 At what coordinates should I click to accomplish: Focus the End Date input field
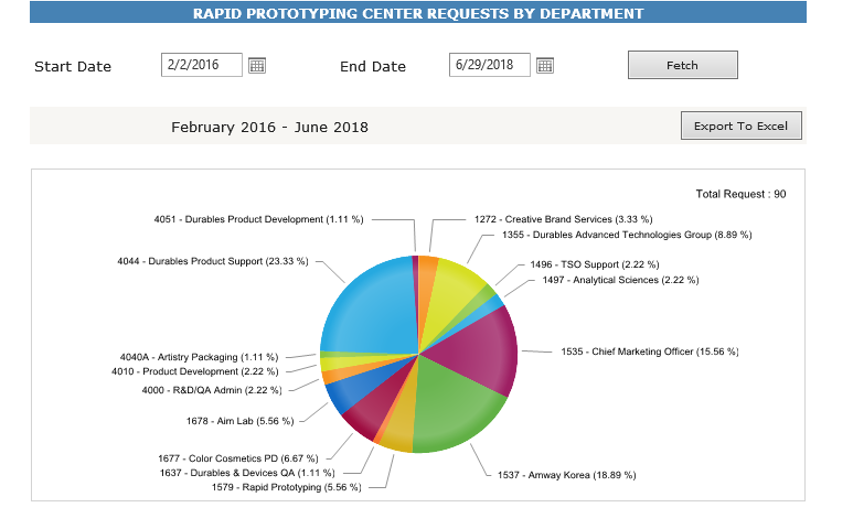click(x=490, y=65)
